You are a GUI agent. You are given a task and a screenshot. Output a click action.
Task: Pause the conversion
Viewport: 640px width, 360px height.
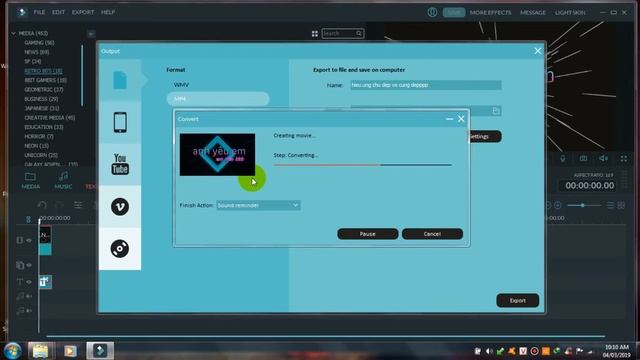point(367,234)
